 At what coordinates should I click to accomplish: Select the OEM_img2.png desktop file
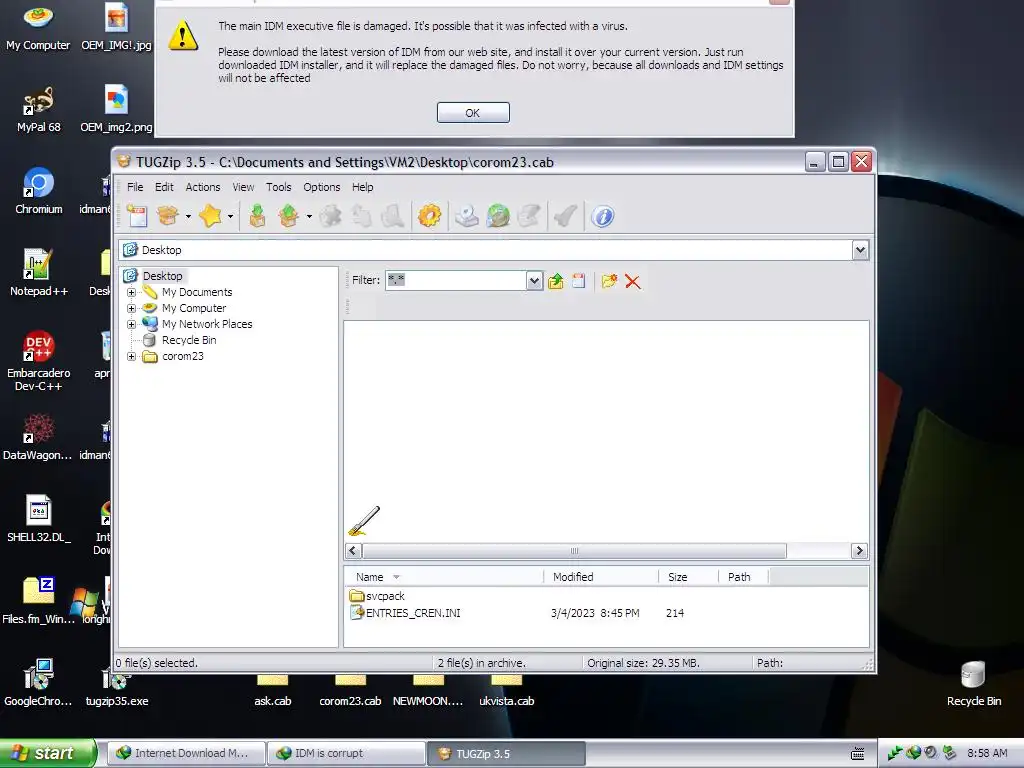coord(116,109)
